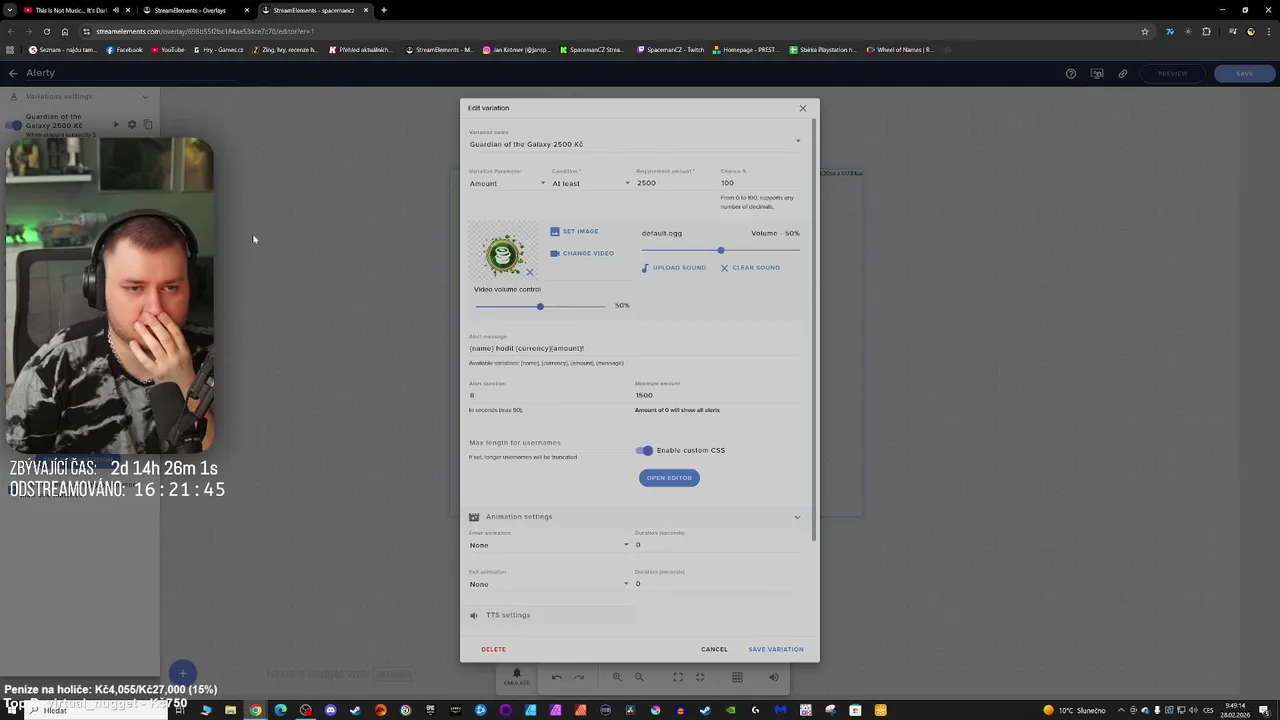Play the Guardian of the Galaxy variation preview

click(x=116, y=125)
